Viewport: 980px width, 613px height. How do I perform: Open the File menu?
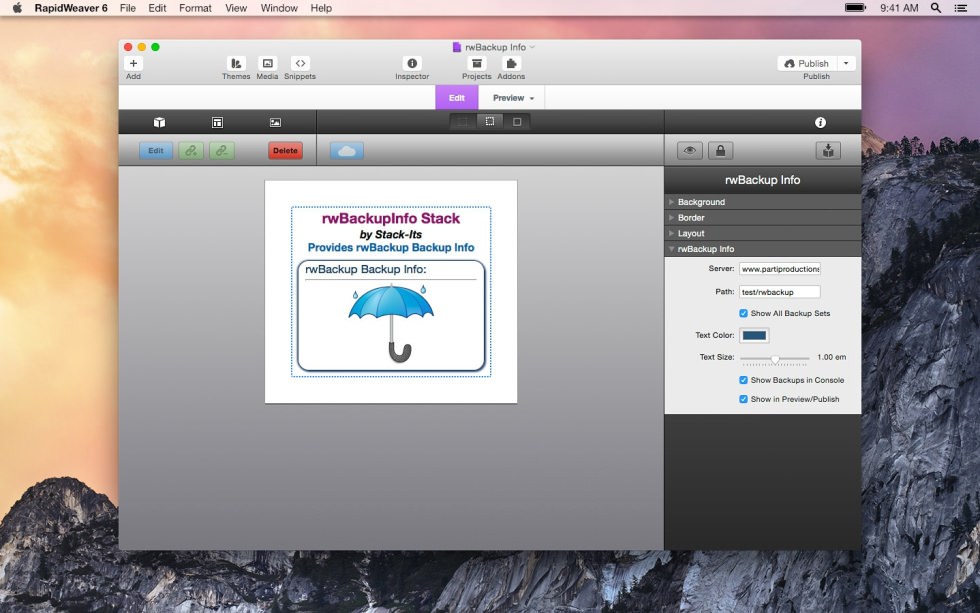[128, 8]
